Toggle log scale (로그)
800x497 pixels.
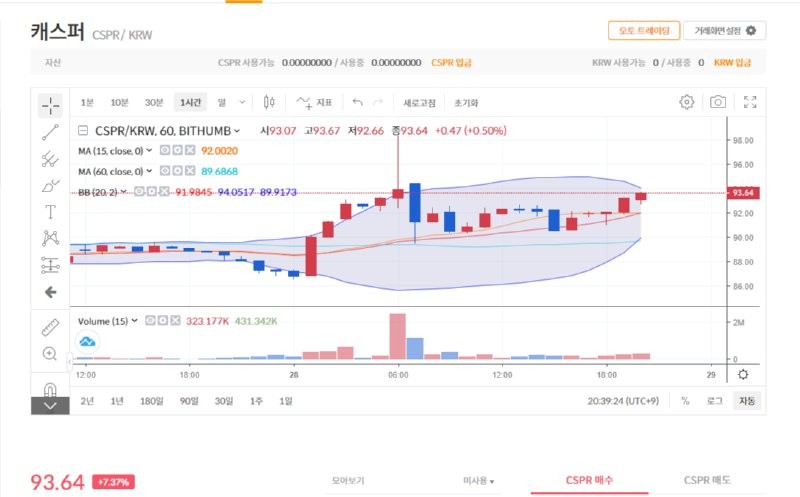click(714, 401)
